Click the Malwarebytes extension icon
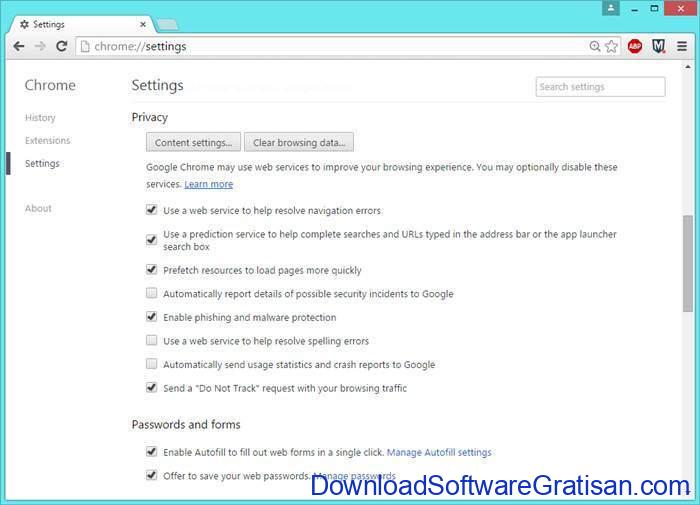Screen dimensions: 700x505 658,46
